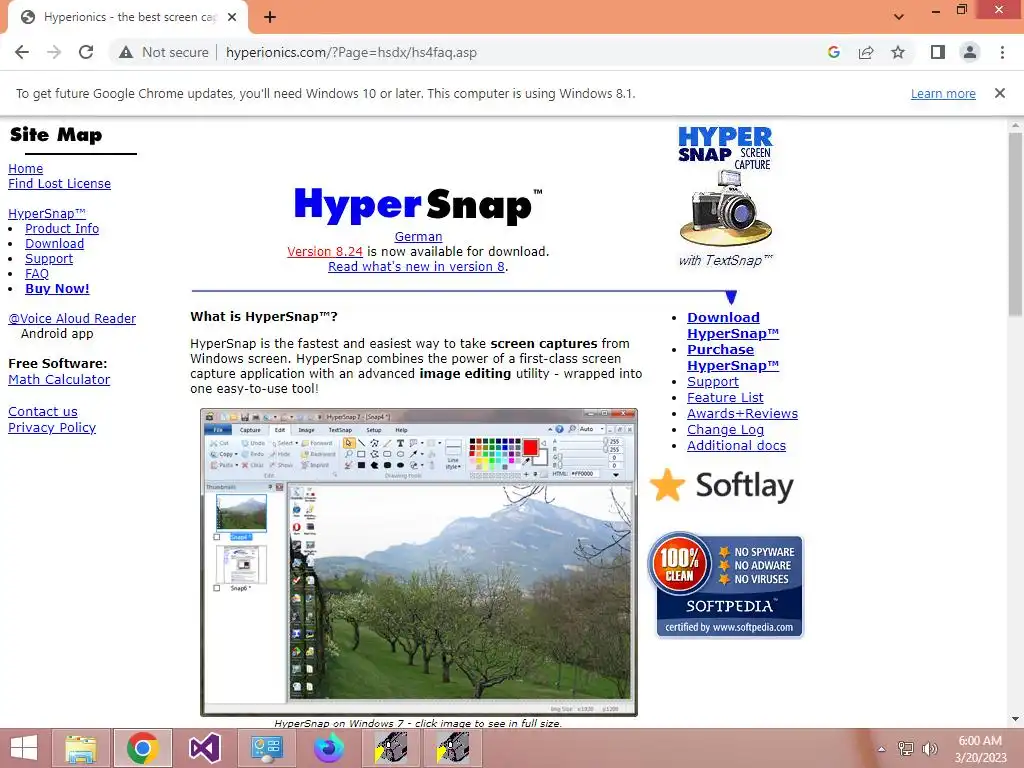Open the sidebar Support link
1024x768 pixels.
(49, 259)
